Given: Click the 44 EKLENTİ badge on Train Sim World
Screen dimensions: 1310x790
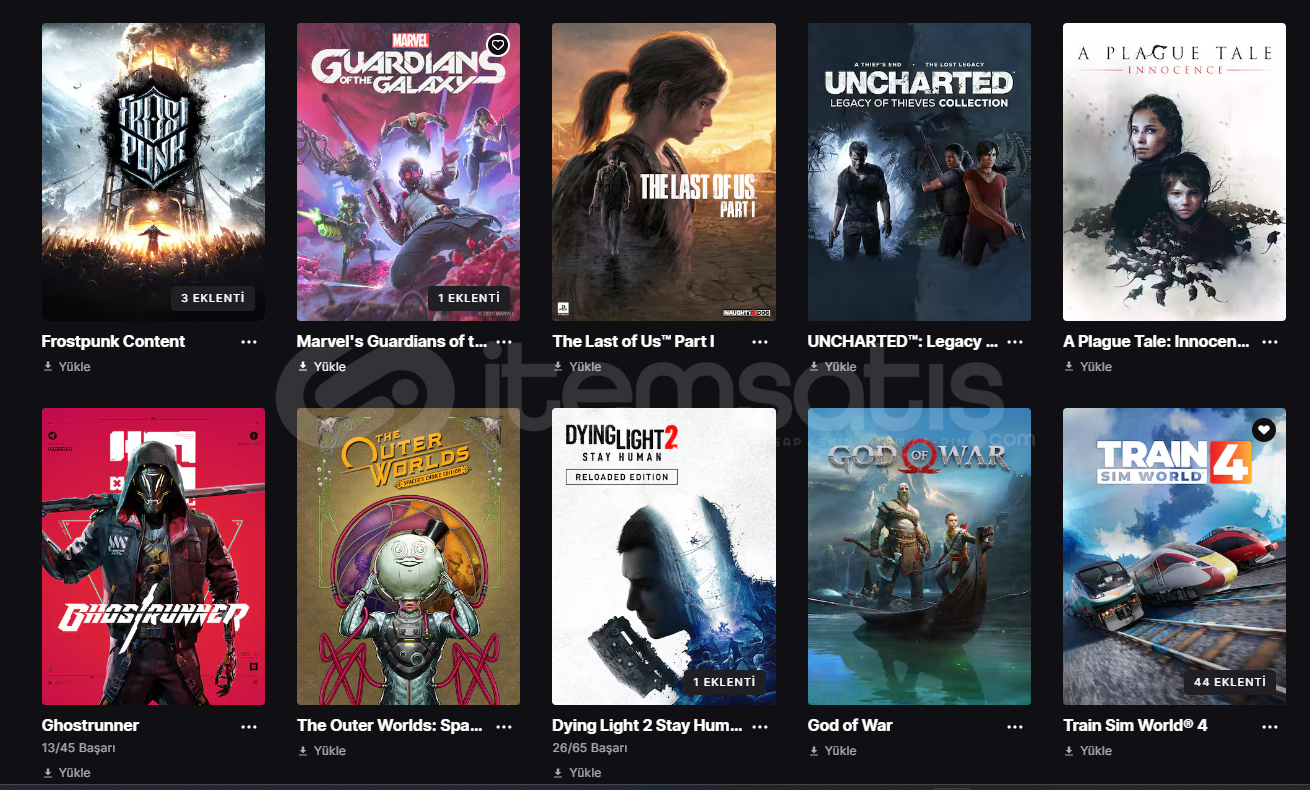Looking at the screenshot, I should pyautogui.click(x=1229, y=682).
